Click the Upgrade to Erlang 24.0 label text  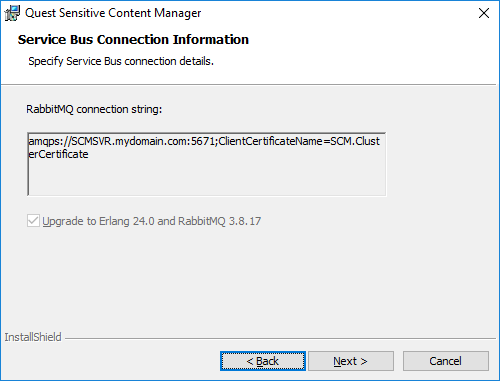point(152,221)
